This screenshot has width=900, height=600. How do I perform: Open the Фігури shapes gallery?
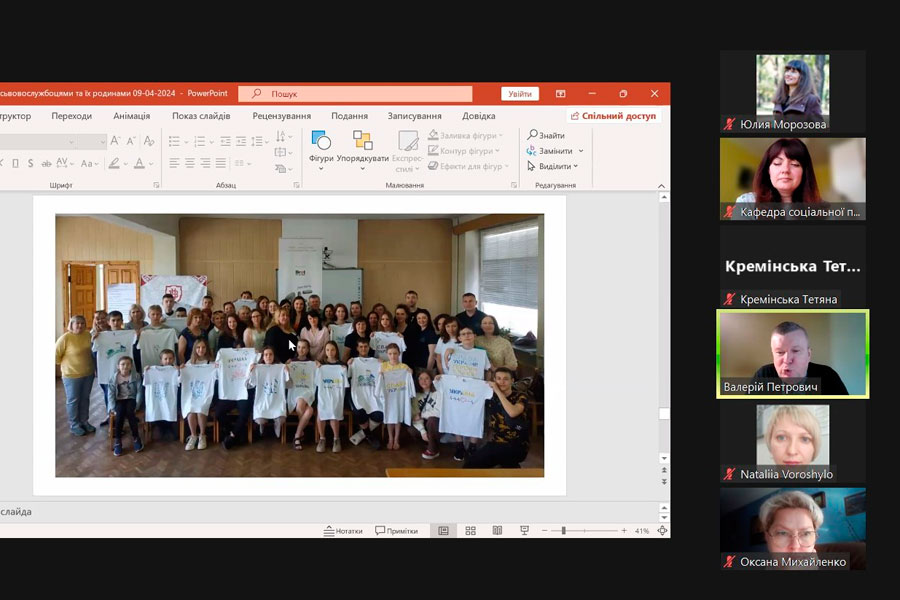(321, 145)
